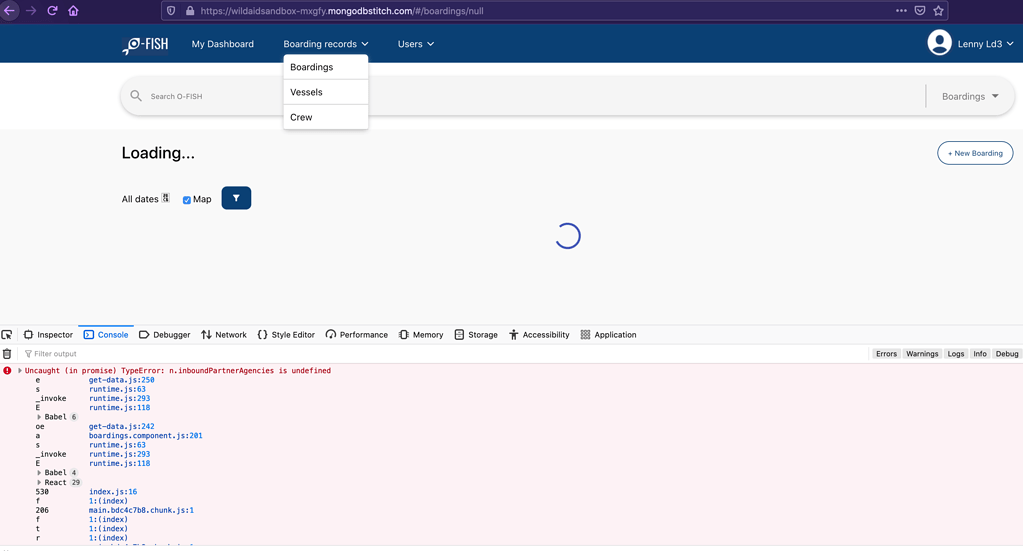
Task: Toggle the Warnings console filter
Action: click(x=921, y=354)
